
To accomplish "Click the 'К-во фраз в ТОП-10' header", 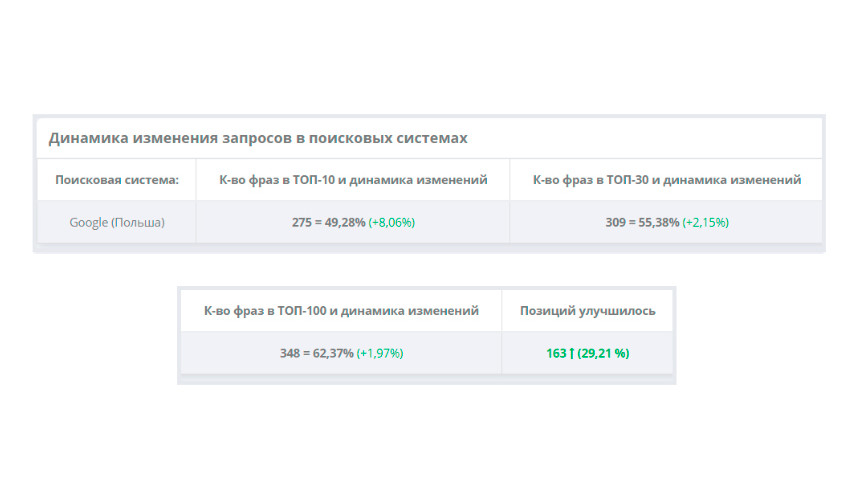I will point(353,180).
